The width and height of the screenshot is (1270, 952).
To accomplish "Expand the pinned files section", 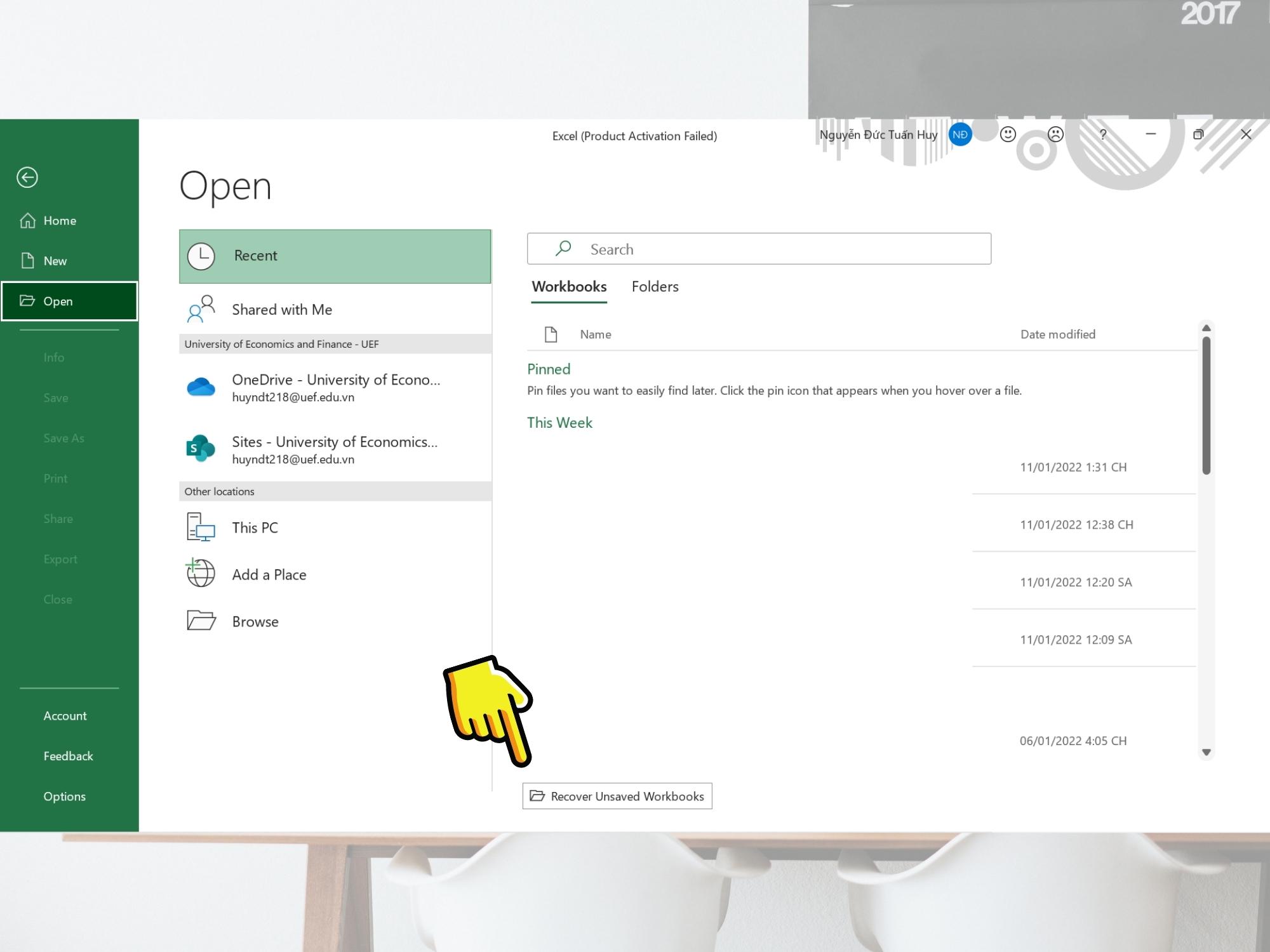I will (548, 368).
